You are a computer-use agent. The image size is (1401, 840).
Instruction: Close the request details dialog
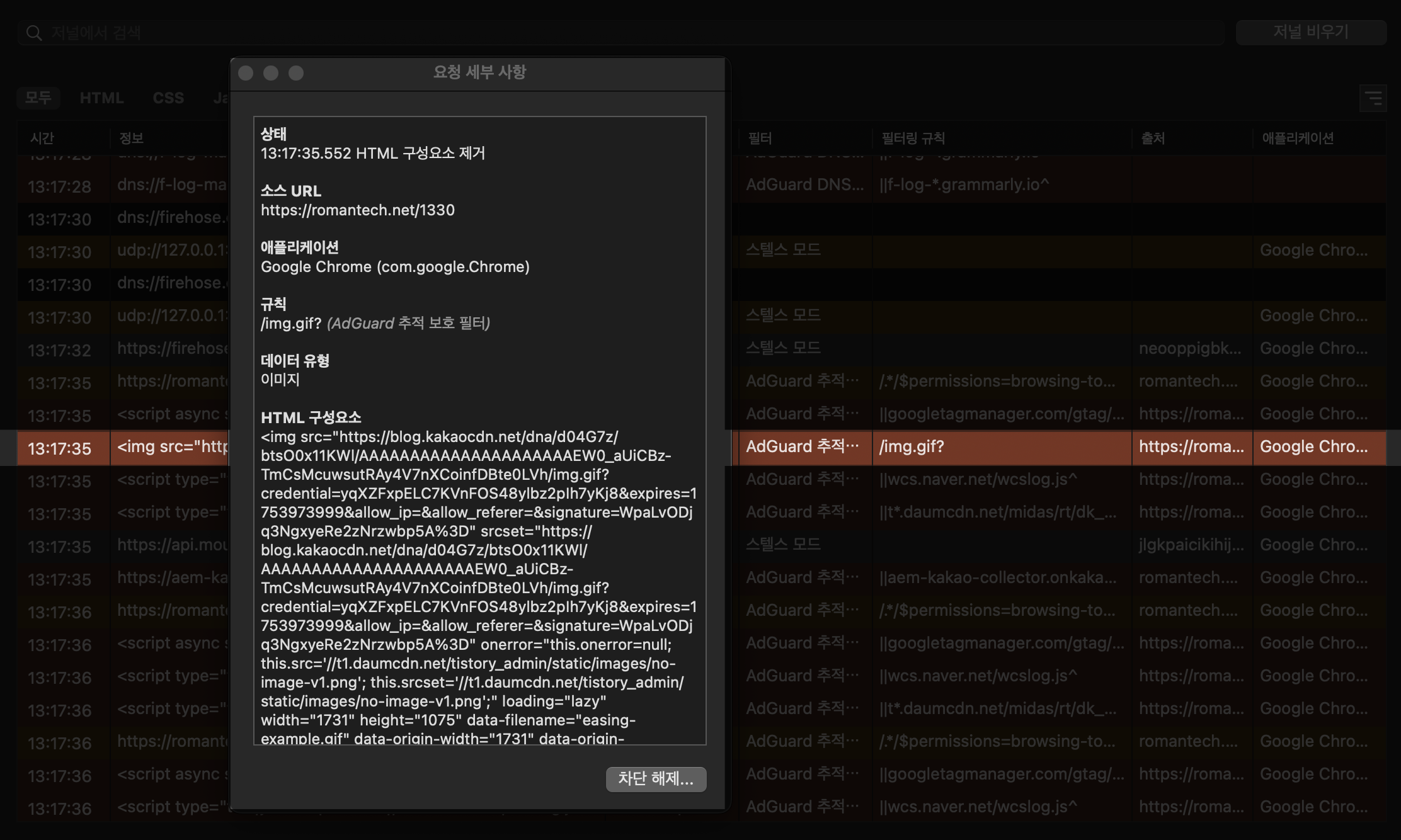pyautogui.click(x=246, y=73)
